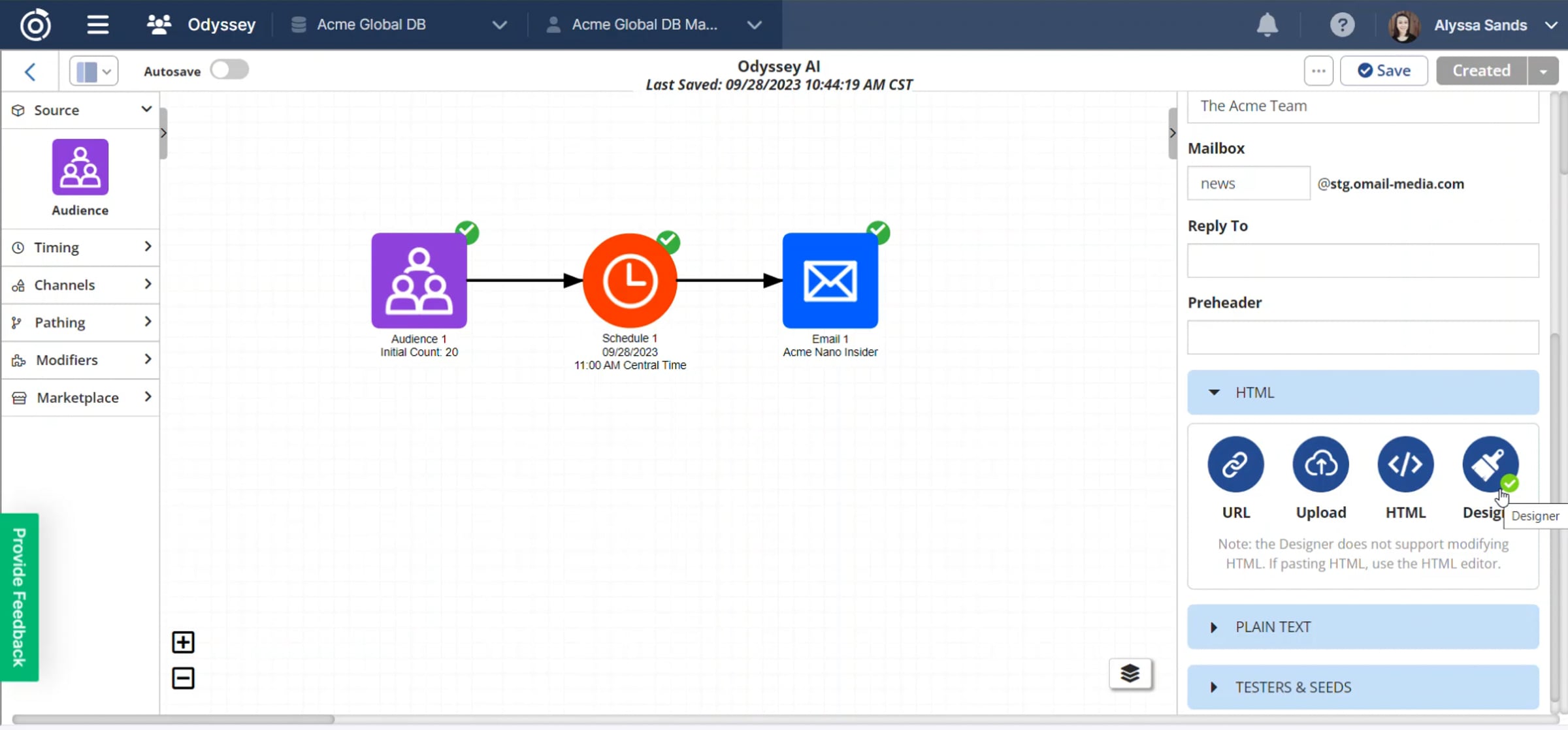
Task: Open the URL content source icon
Action: [x=1235, y=464]
